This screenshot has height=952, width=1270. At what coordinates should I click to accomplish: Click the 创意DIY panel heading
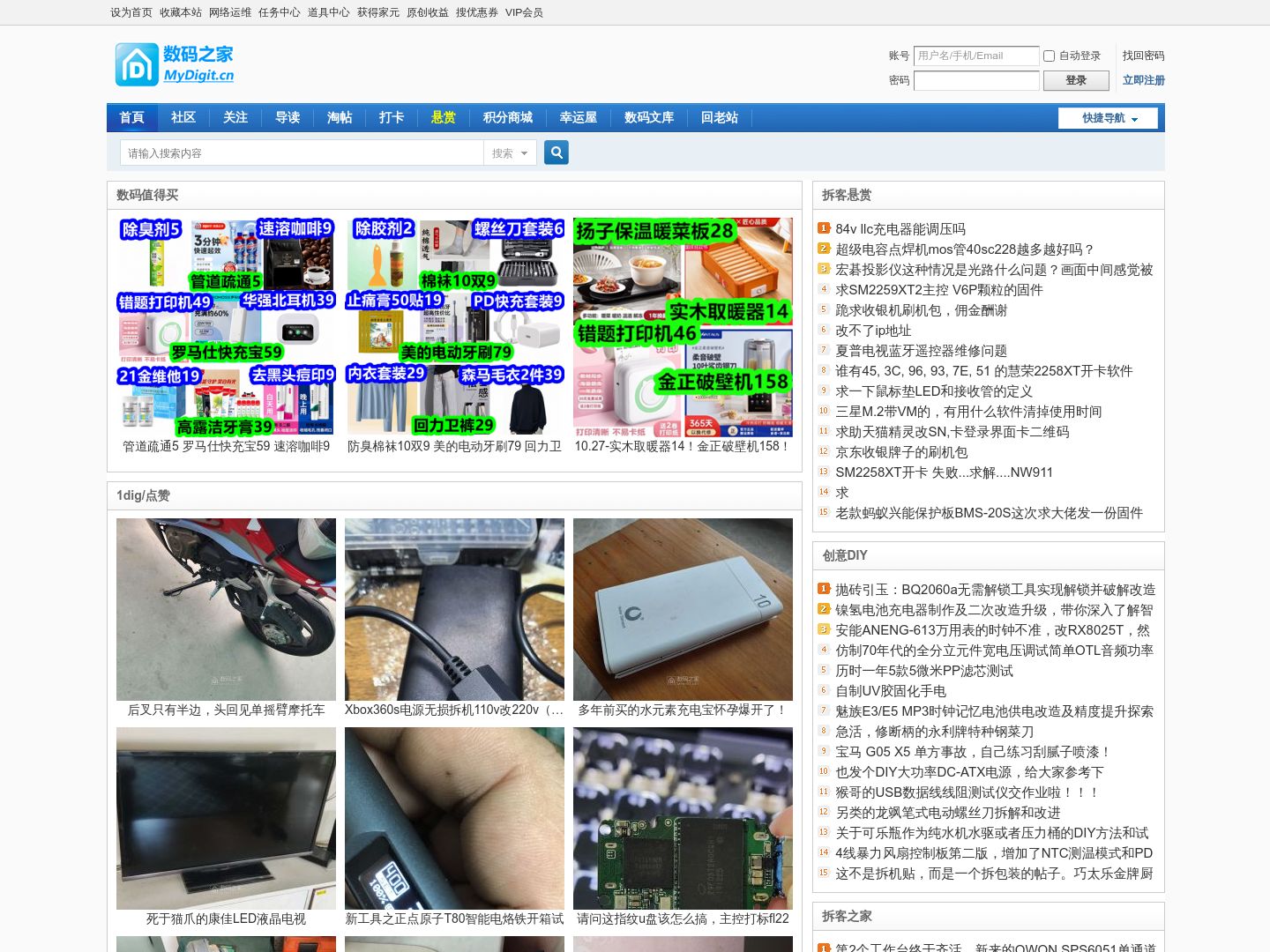[845, 555]
